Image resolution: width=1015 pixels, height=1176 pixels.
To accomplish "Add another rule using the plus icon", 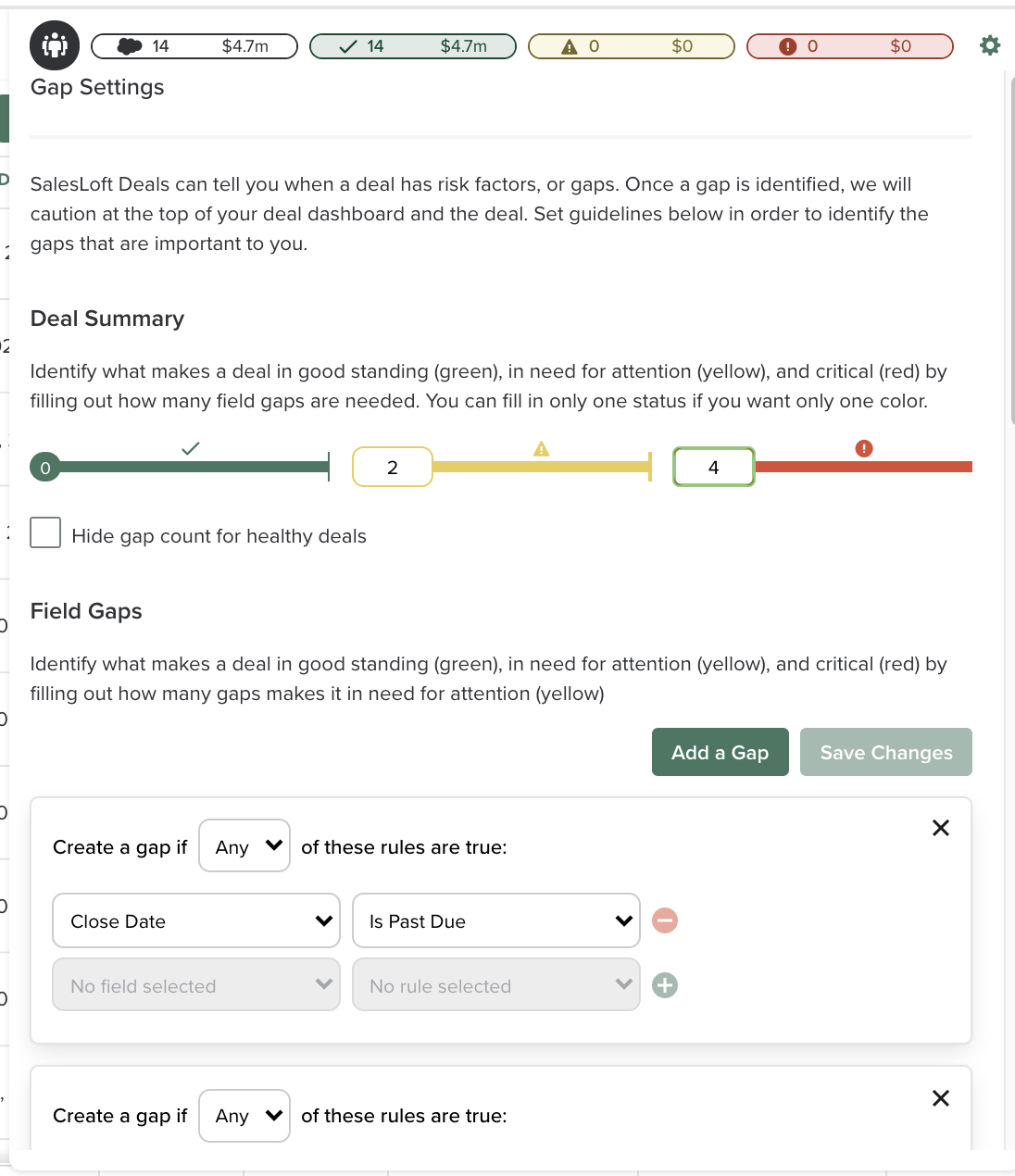I will point(664,985).
